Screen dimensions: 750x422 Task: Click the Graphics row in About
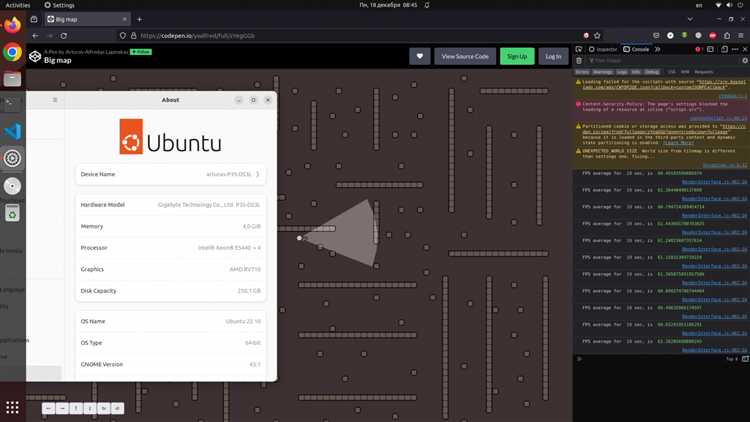coord(170,269)
